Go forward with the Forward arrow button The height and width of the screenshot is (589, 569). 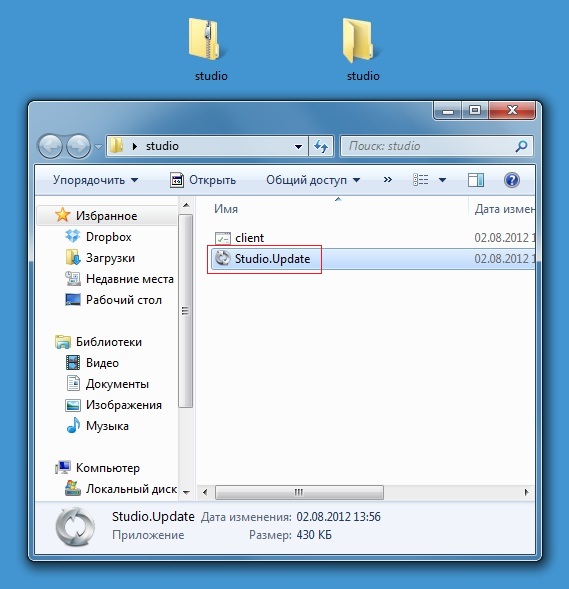pyautogui.click(x=78, y=146)
